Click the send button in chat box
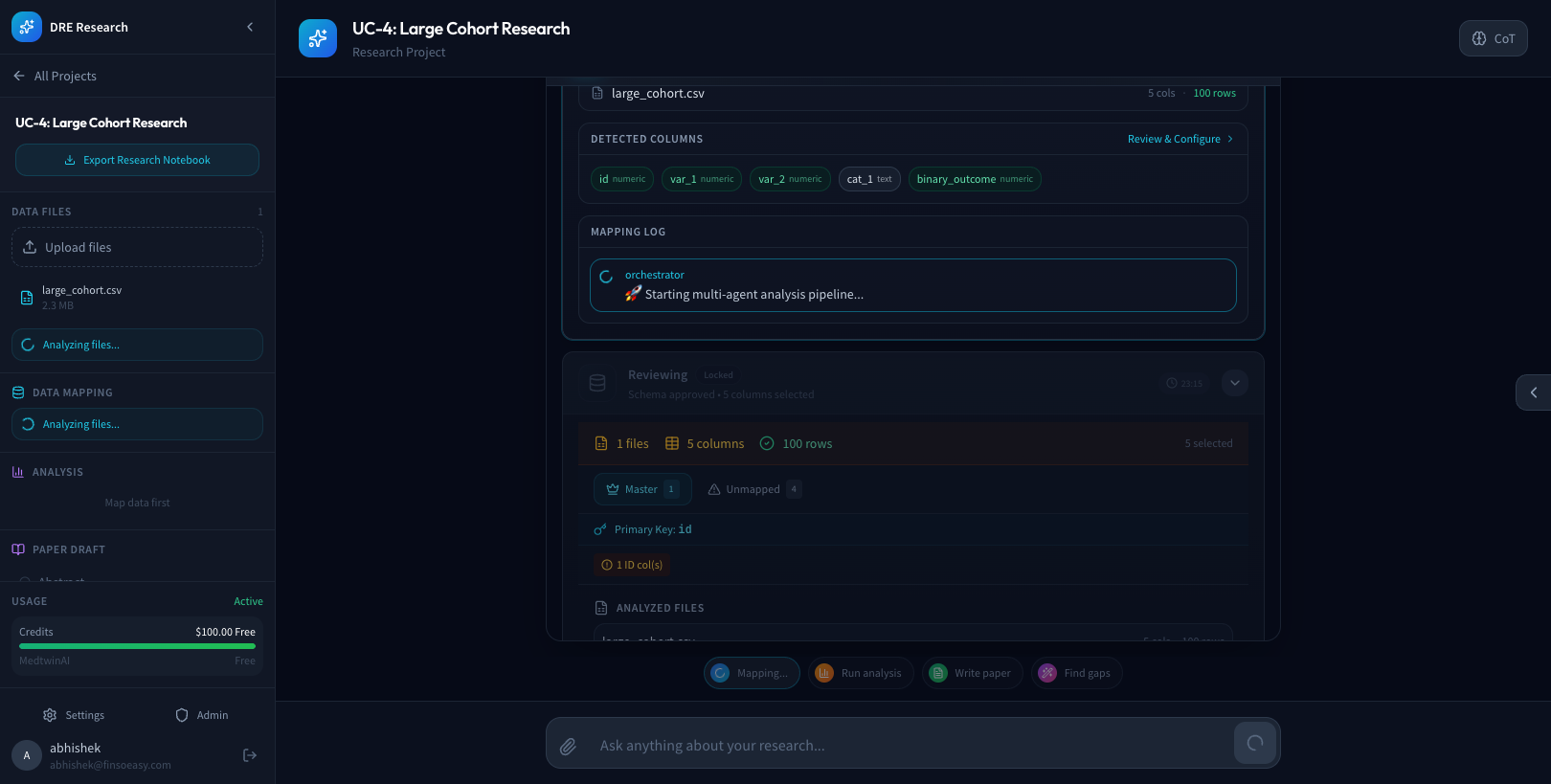The image size is (1551, 784). (1254, 743)
